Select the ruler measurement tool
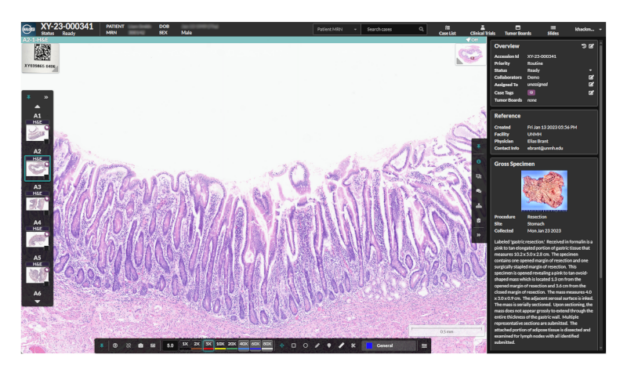 pyautogui.click(x=341, y=346)
